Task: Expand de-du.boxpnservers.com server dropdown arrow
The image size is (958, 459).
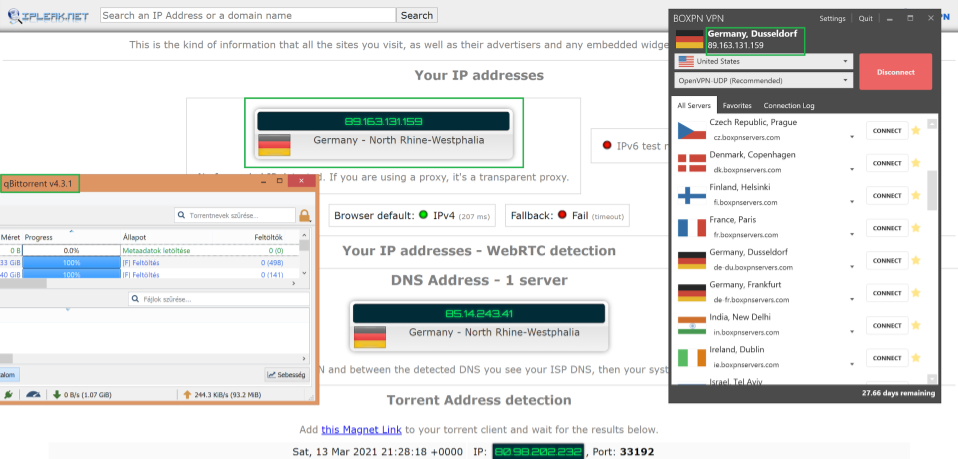Action: tap(852, 267)
